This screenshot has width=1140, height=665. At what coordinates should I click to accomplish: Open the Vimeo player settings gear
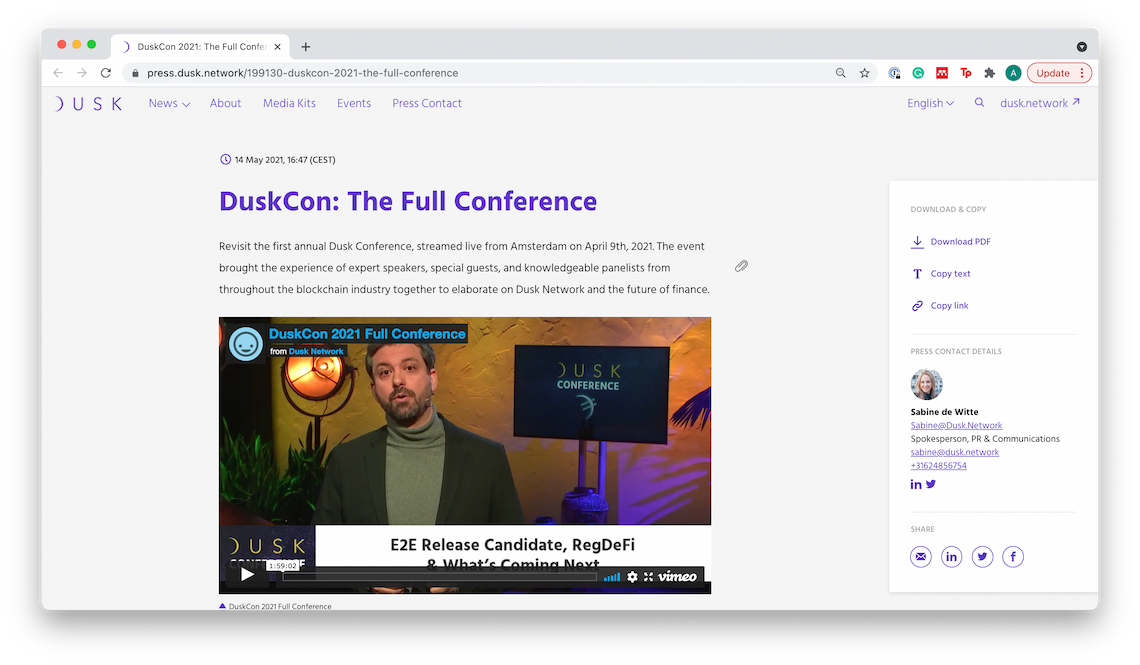click(x=632, y=577)
